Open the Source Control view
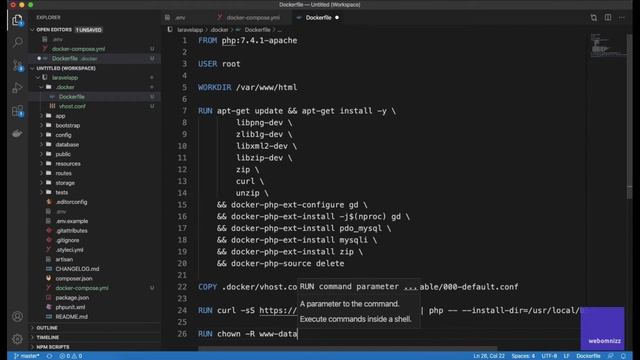Image resolution: width=640 pixels, height=360 pixels. [x=17, y=65]
